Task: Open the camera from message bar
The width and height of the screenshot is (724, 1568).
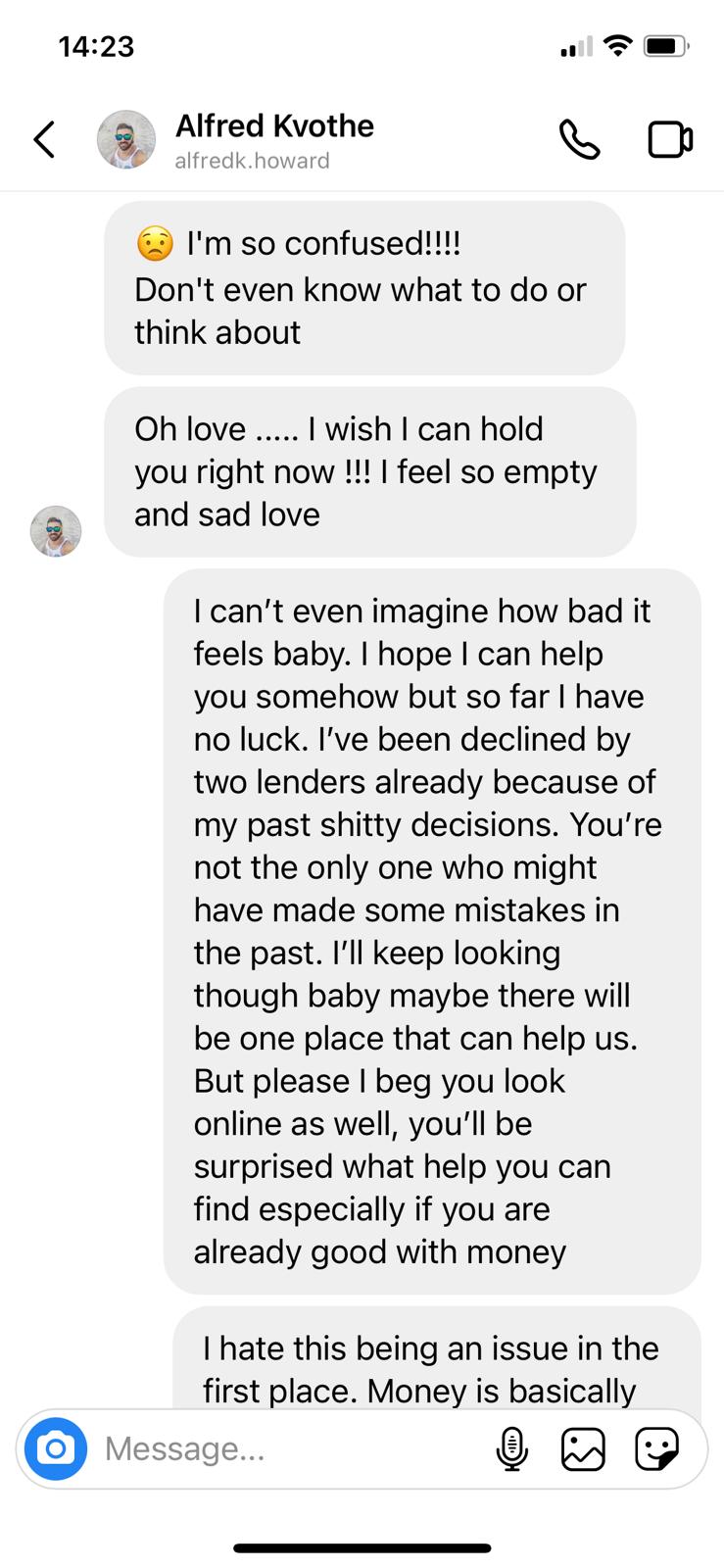Action: coord(56,1448)
